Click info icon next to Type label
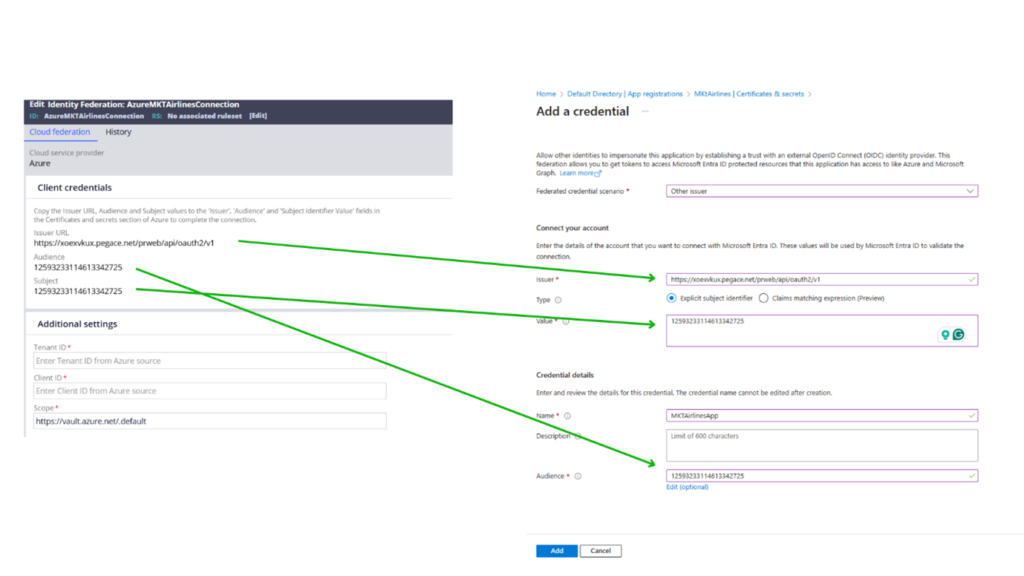The height and width of the screenshot is (576, 1024). click(x=558, y=299)
